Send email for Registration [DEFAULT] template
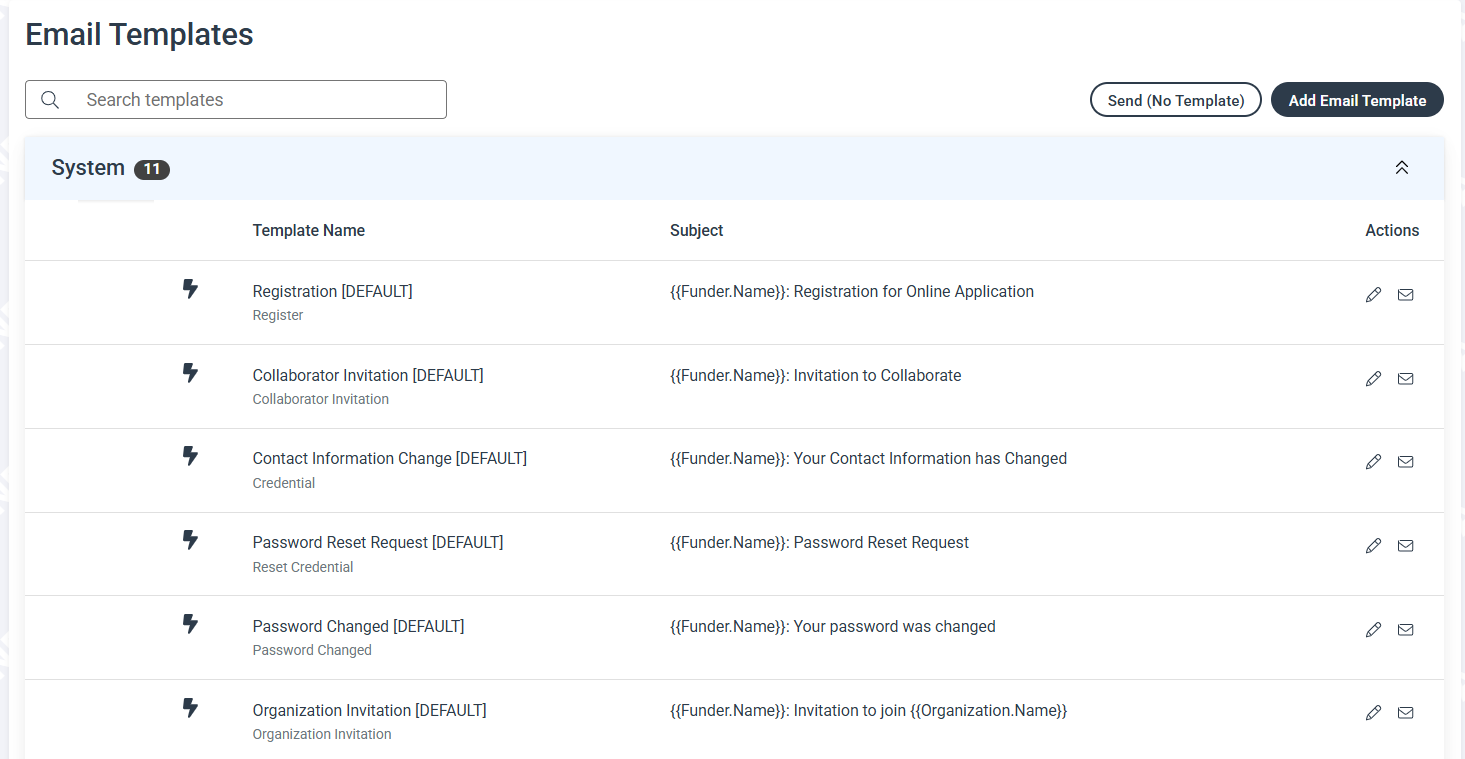 (1405, 294)
